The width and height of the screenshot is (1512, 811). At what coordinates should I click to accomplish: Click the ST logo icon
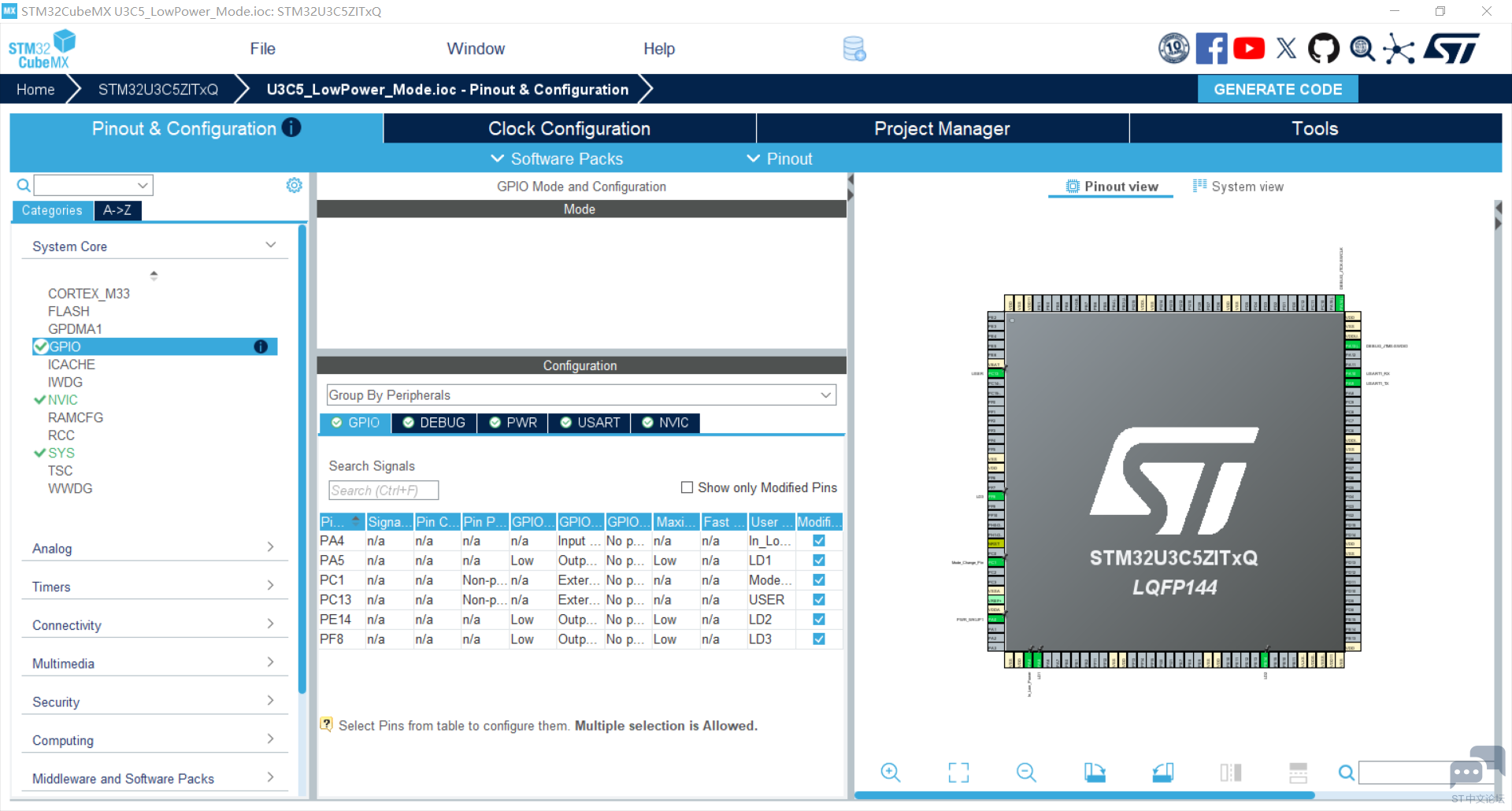(1452, 49)
